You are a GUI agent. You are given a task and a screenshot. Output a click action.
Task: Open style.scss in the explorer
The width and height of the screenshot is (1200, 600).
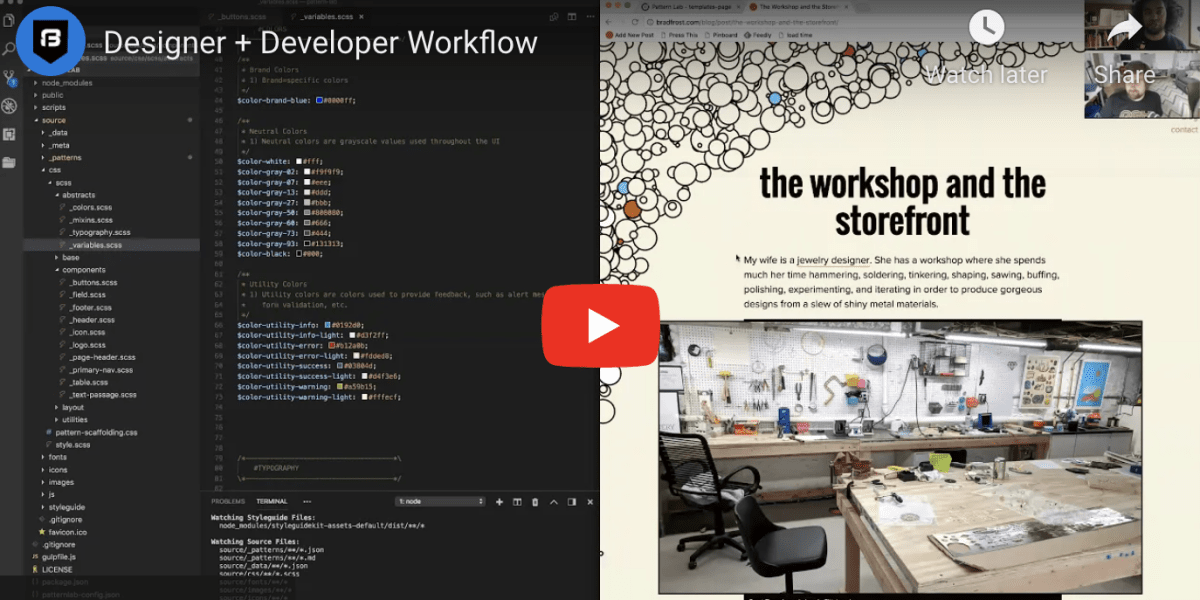72,445
